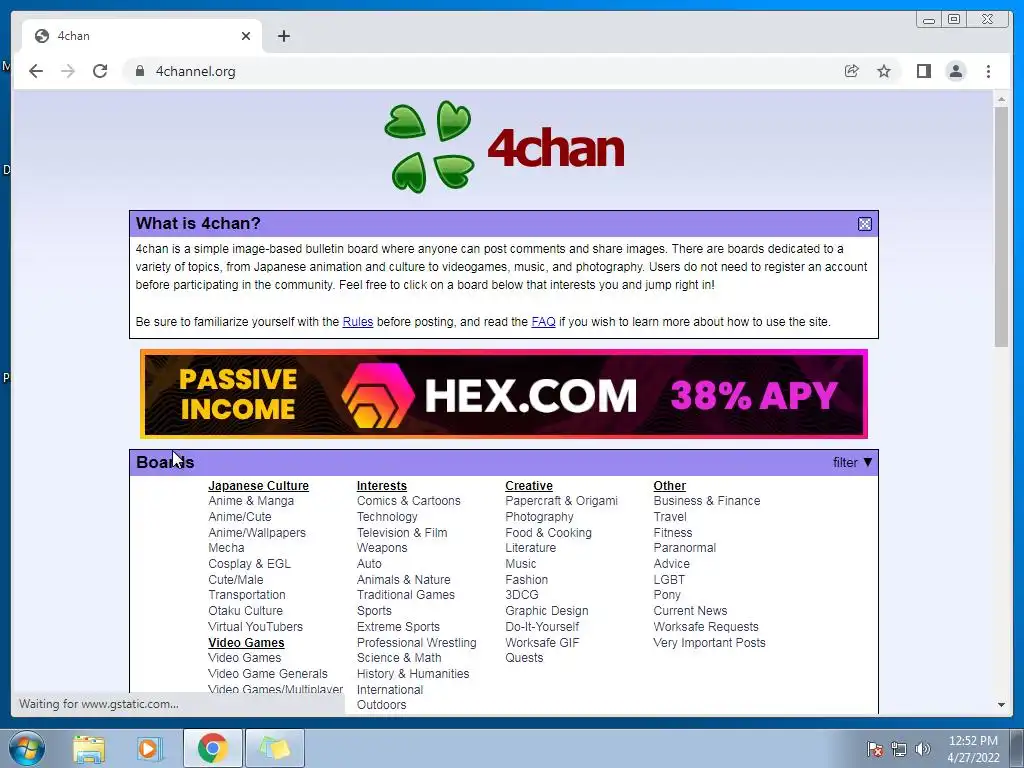1024x768 pixels.
Task: Open network icon in system tray
Action: [899, 749]
